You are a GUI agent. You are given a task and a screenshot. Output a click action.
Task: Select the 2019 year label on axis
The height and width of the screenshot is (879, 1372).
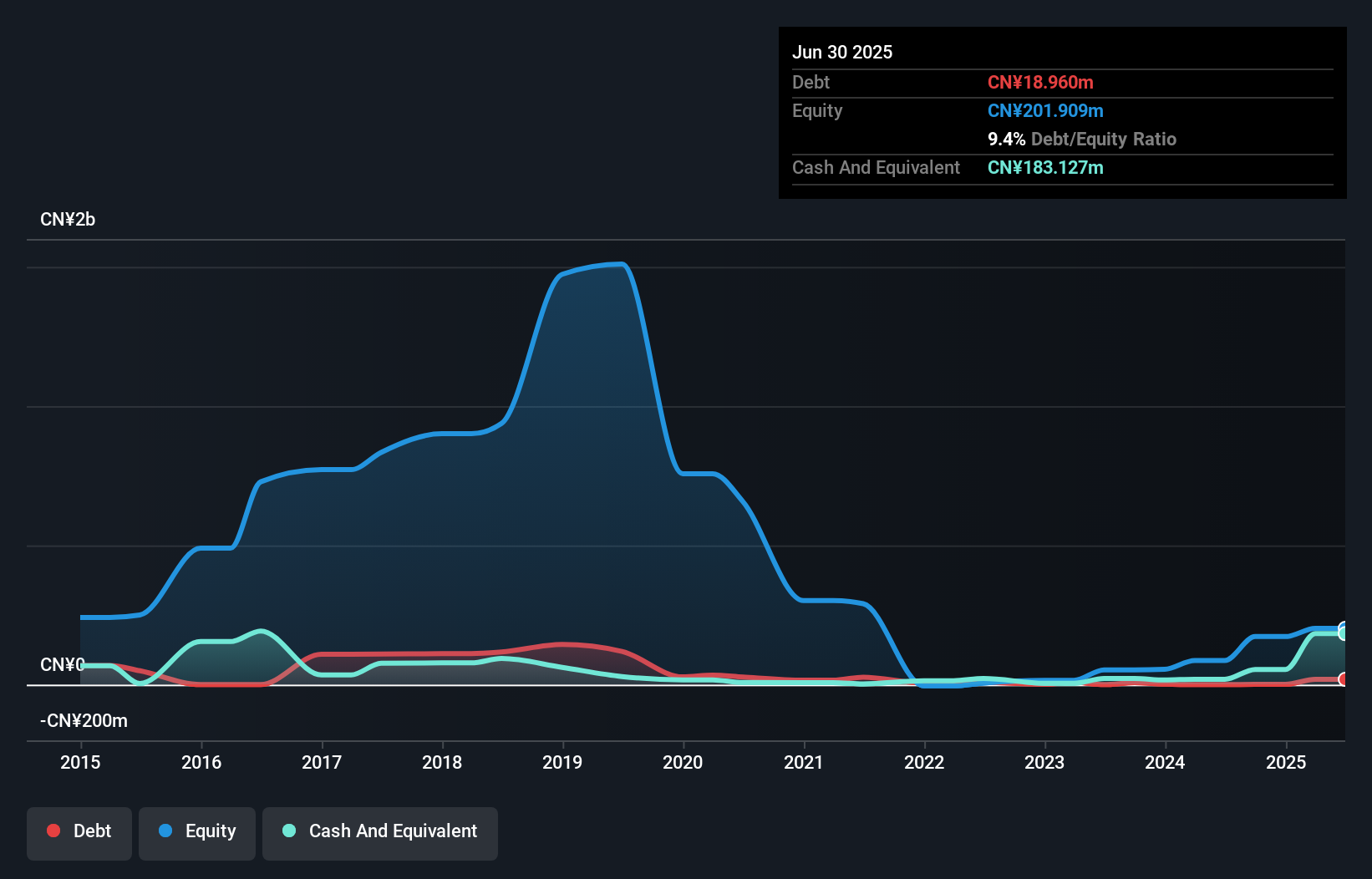coord(562,762)
